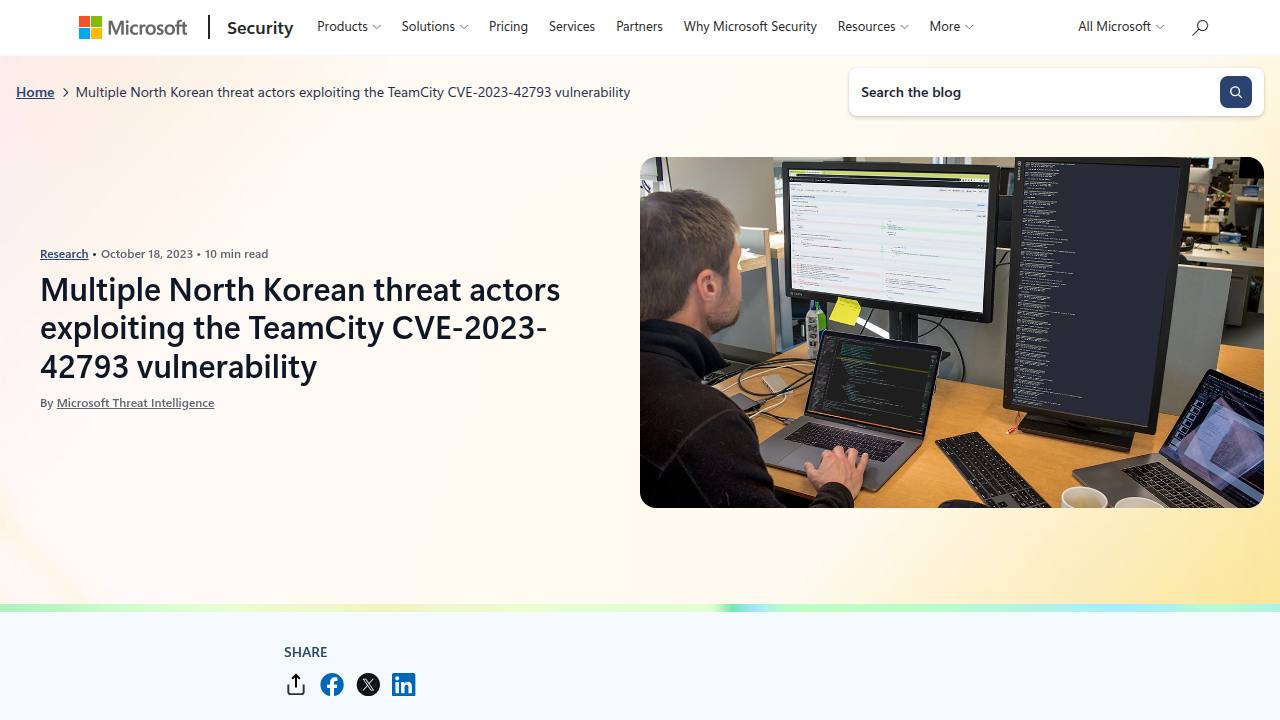Screen dimensions: 1280x720
Task: Open the generic share icon
Action: 295,685
